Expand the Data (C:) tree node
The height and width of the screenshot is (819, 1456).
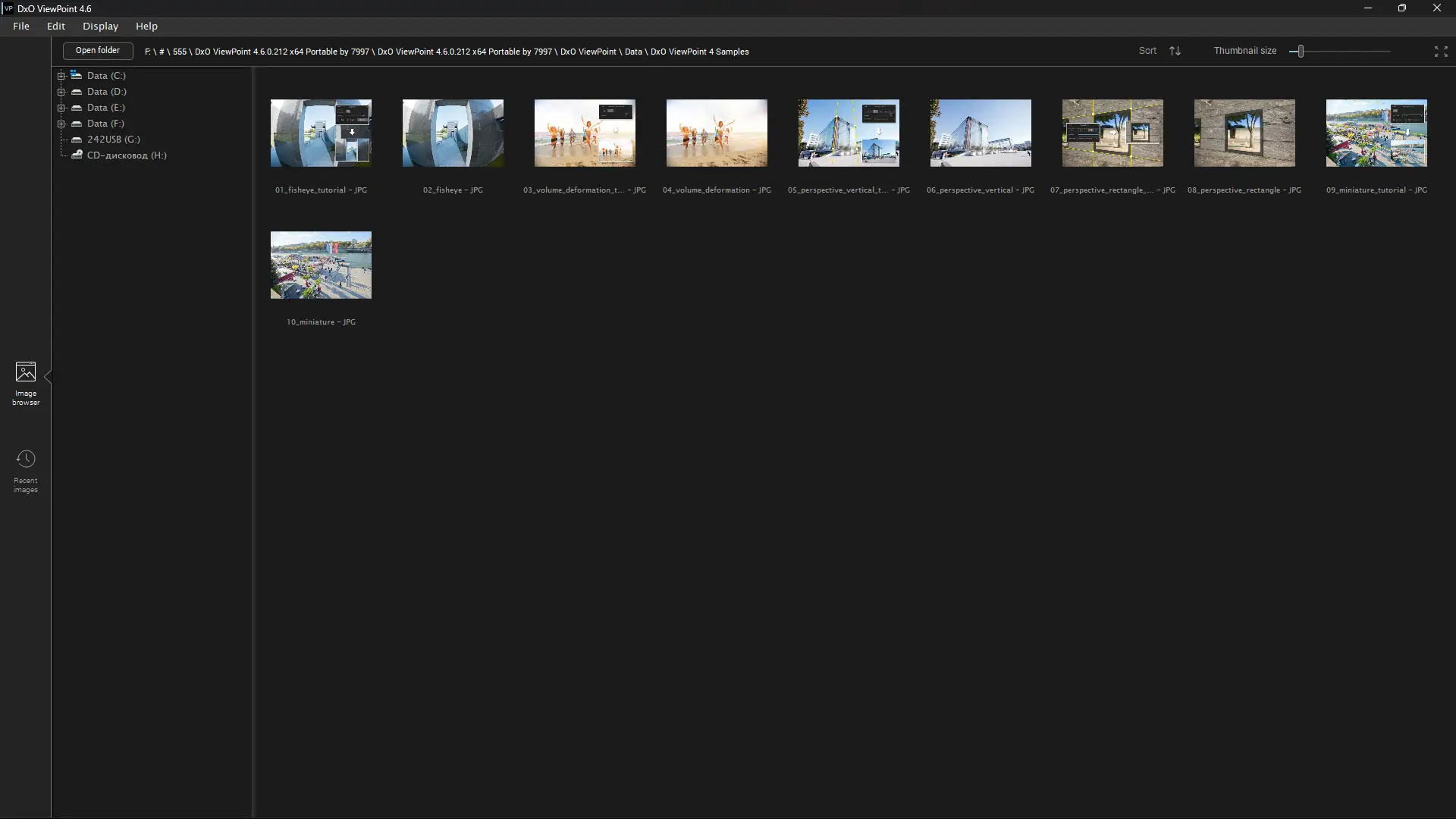click(x=61, y=76)
